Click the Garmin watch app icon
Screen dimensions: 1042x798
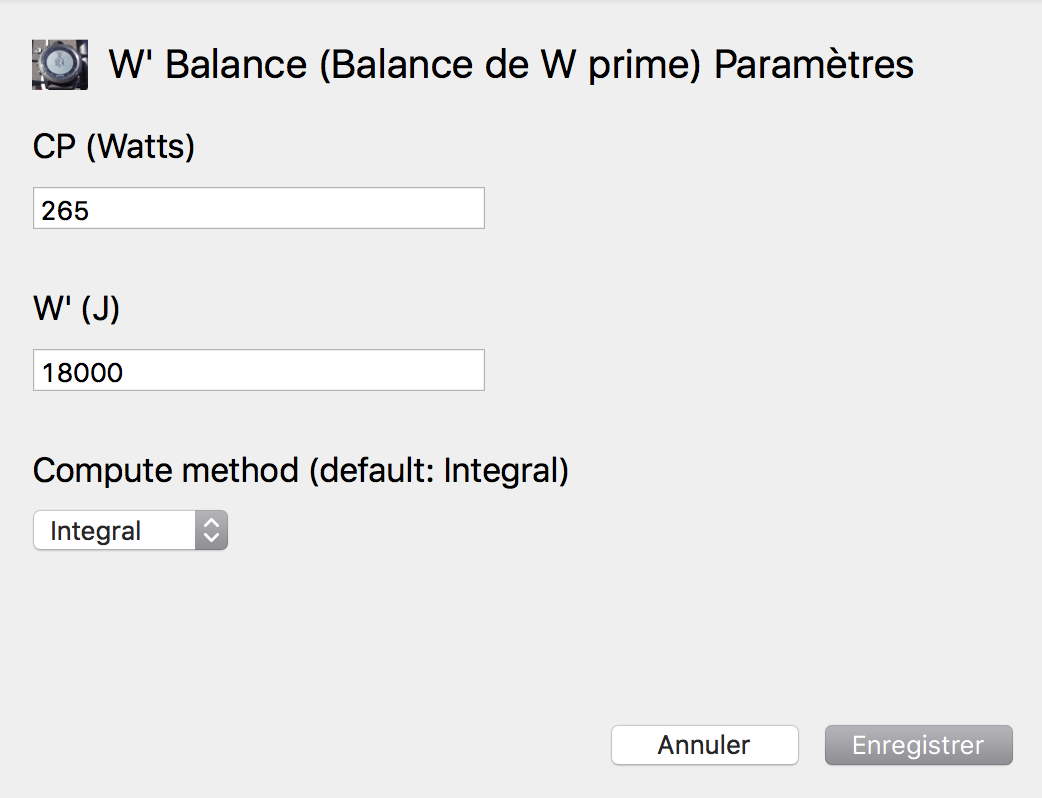pyautogui.click(x=60, y=64)
